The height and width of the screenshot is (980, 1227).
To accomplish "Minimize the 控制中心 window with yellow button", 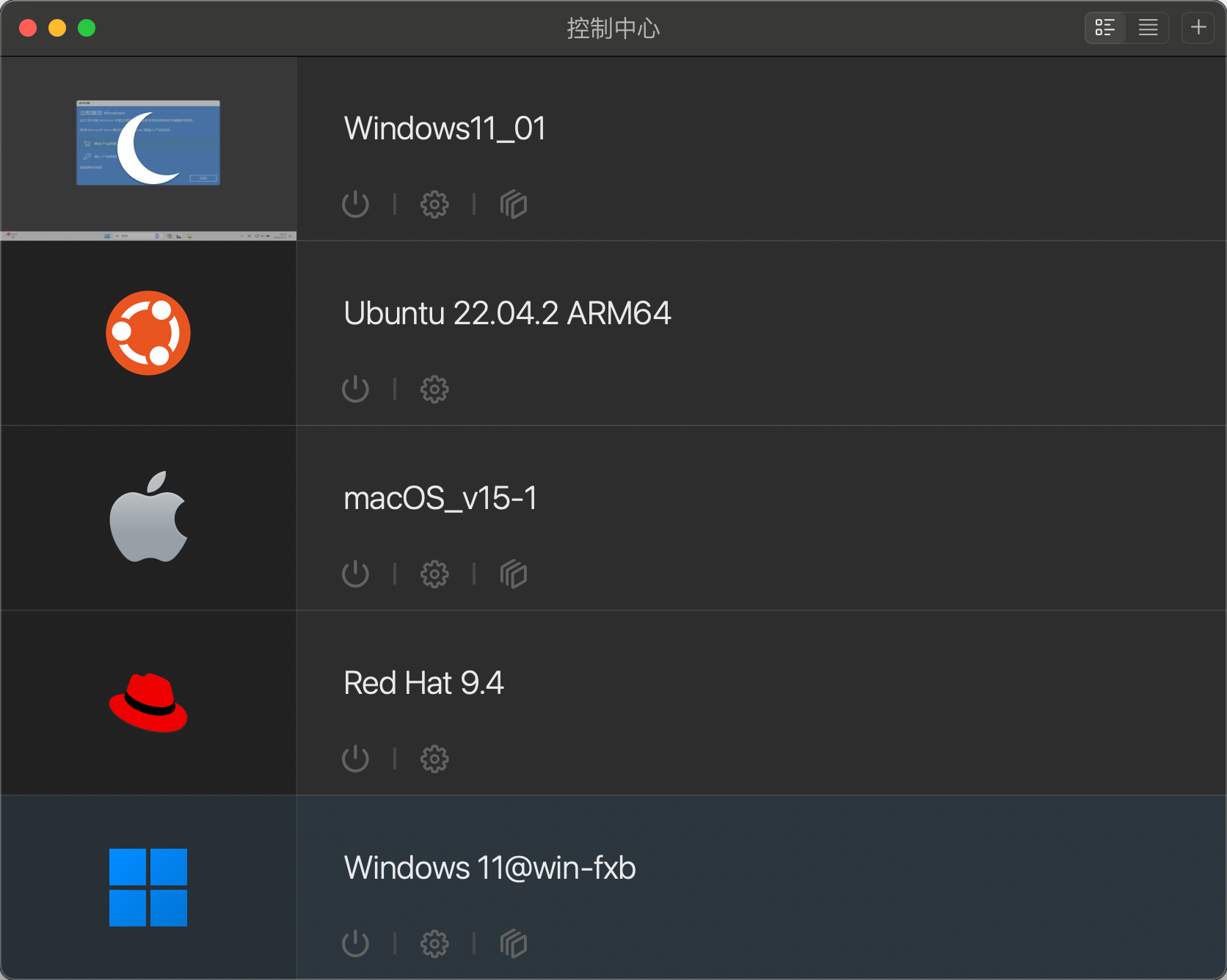I will (57, 28).
